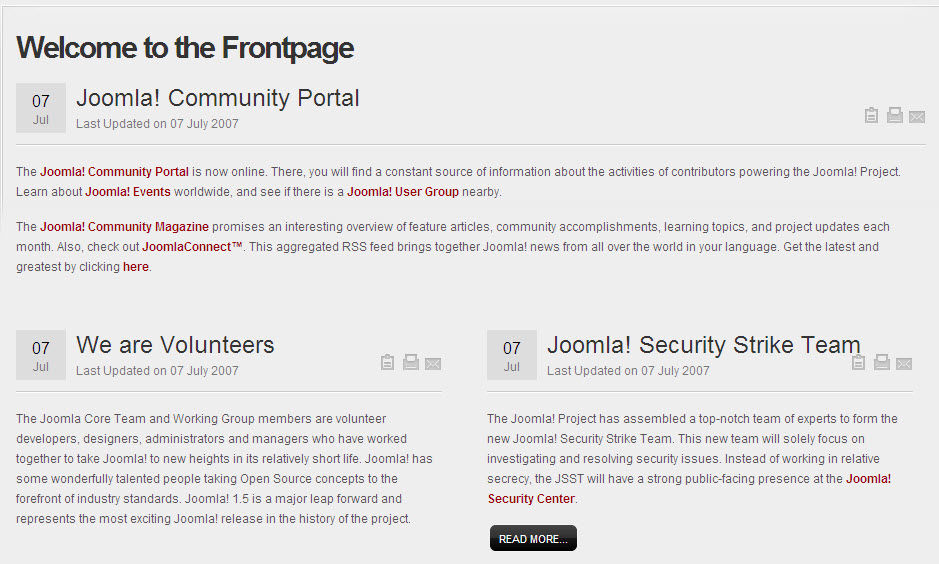Image resolution: width=939 pixels, height=564 pixels.
Task: Visit the Joomla! Community Magazine link
Action: 125,227
